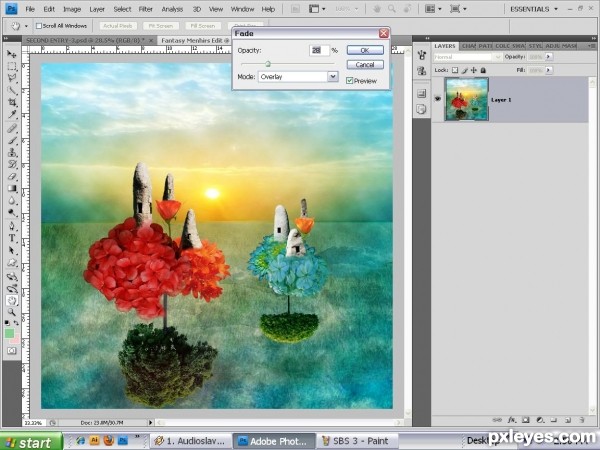This screenshot has width=600, height=450.
Task: Enable Scroll All Windows checkbox
Action: pos(39,26)
